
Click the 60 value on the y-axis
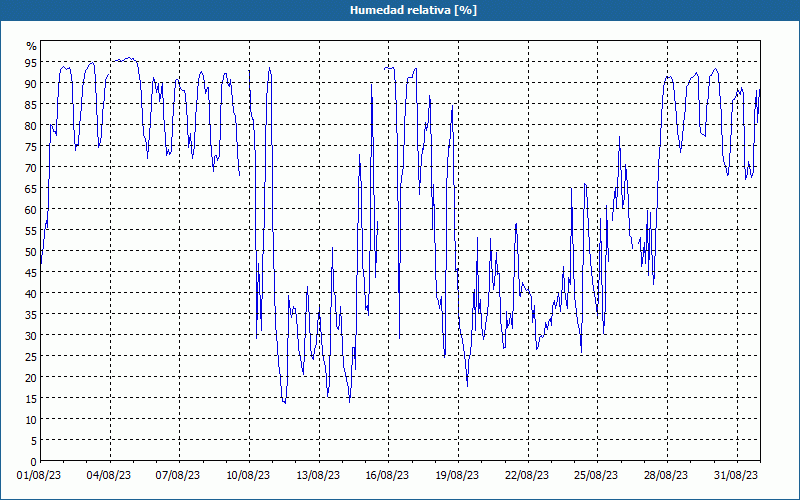coord(31,209)
